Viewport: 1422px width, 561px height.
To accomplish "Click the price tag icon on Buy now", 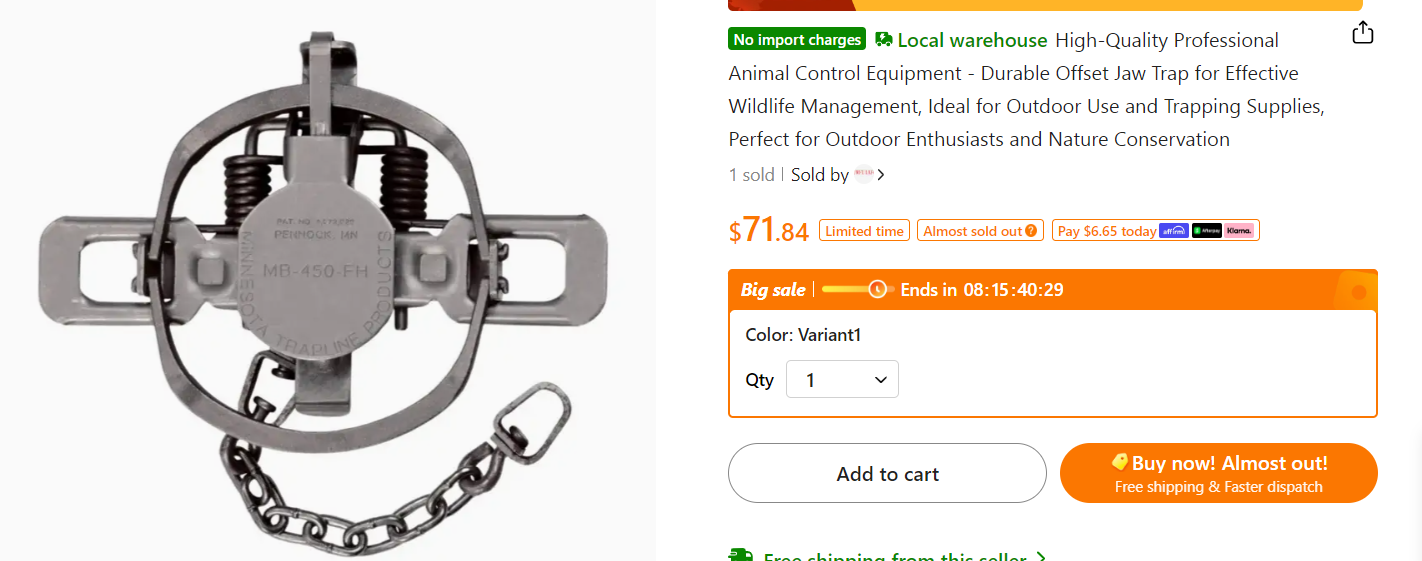I will (x=1120, y=462).
